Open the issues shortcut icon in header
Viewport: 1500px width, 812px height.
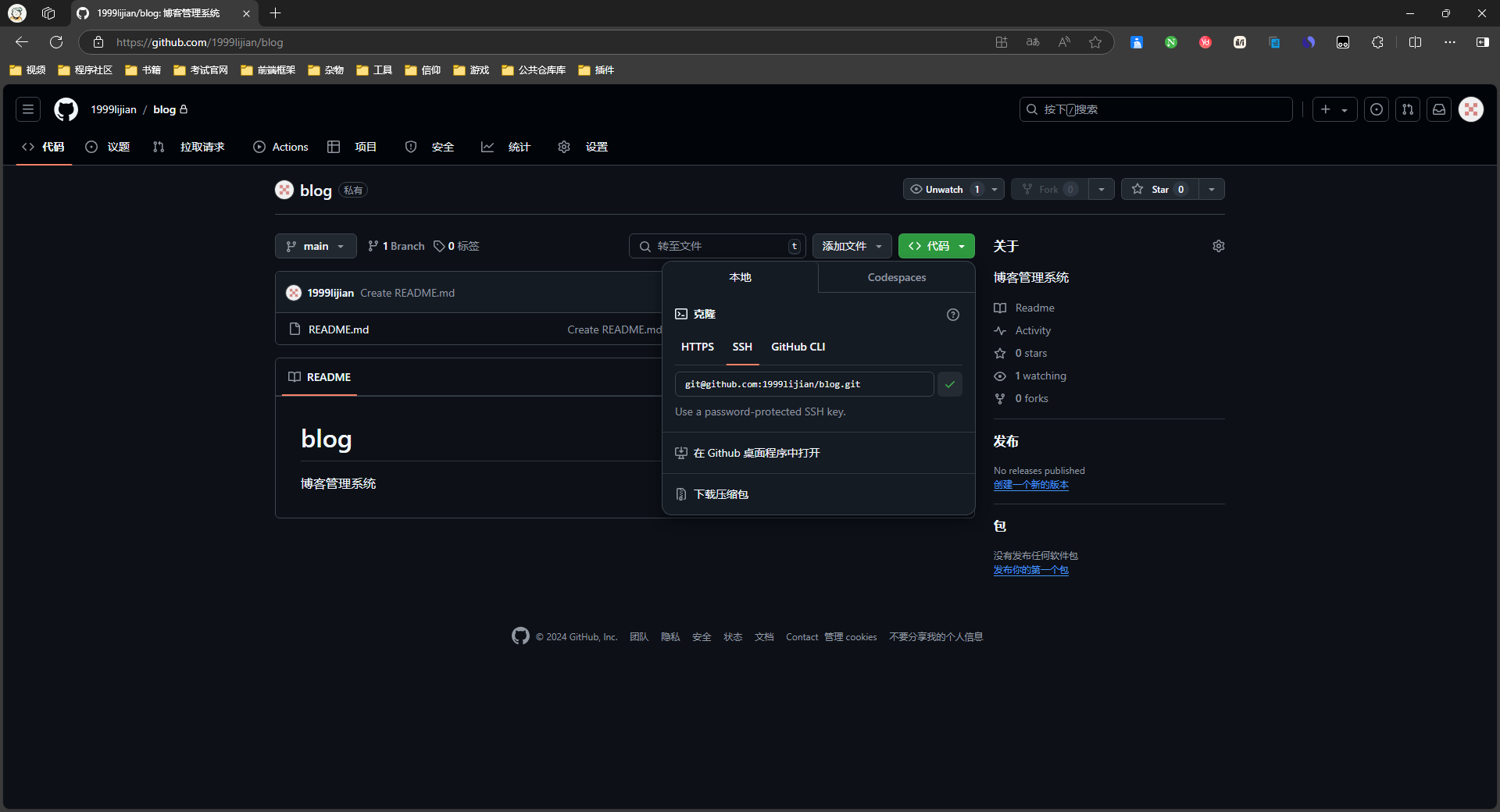pos(1377,109)
